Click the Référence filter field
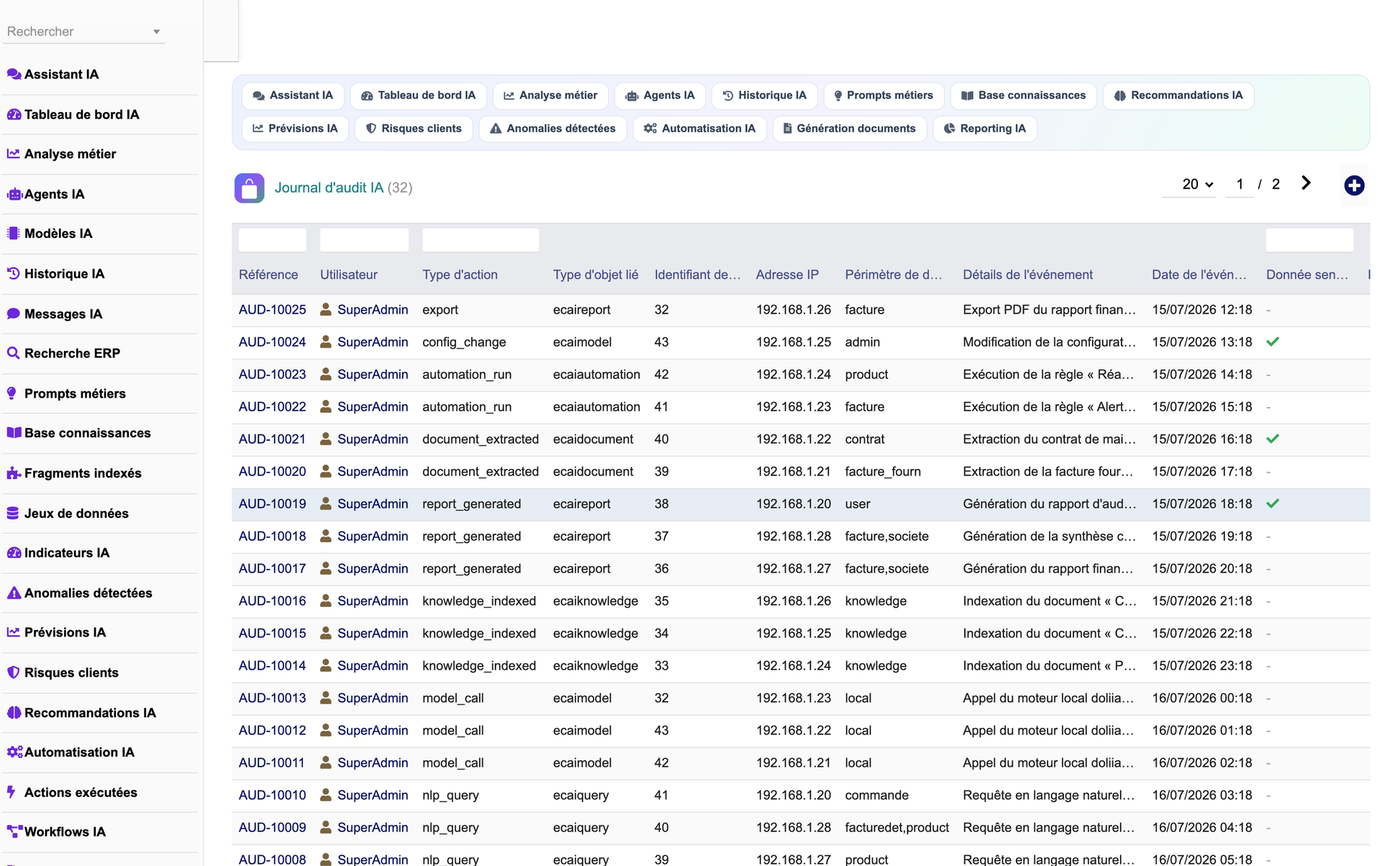 click(x=272, y=240)
